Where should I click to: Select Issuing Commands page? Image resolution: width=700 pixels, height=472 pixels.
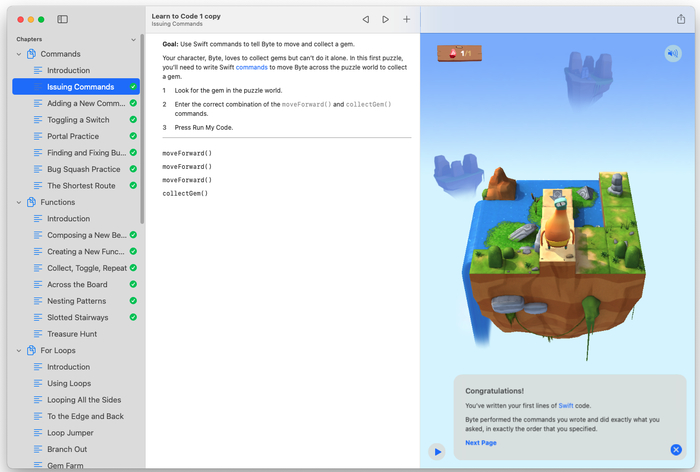point(76,87)
